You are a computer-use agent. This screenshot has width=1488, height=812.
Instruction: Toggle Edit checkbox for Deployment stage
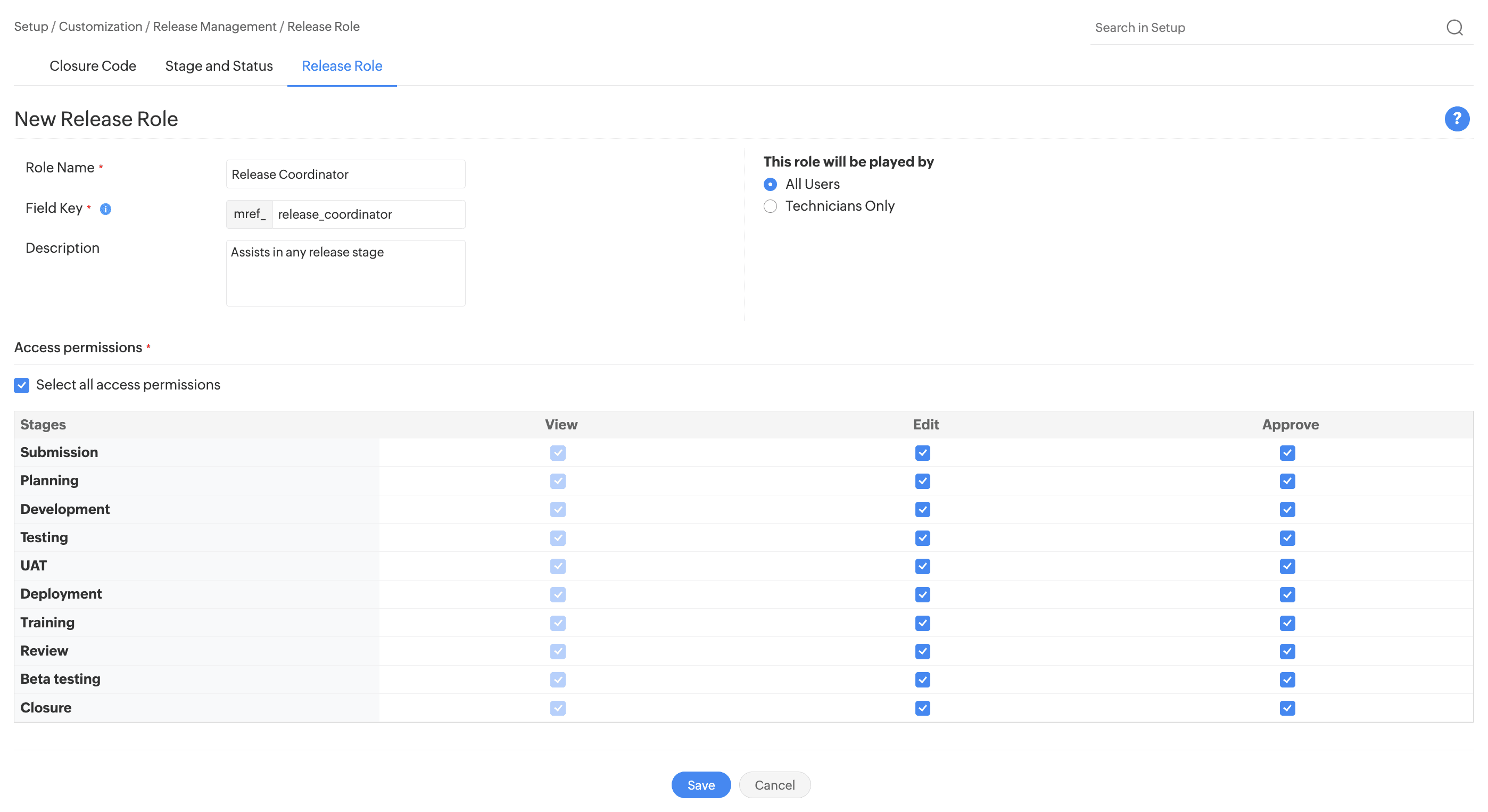[922, 595]
